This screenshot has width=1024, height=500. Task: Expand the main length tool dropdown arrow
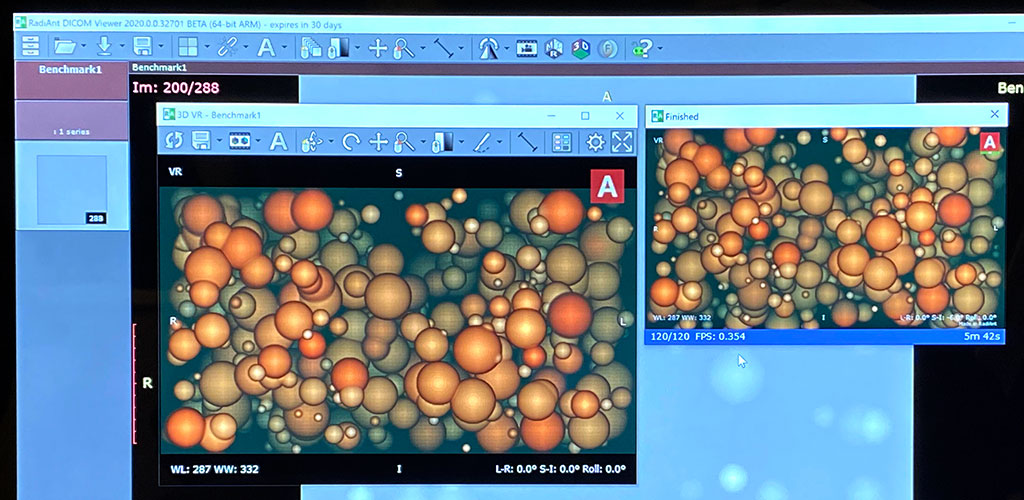(462, 48)
